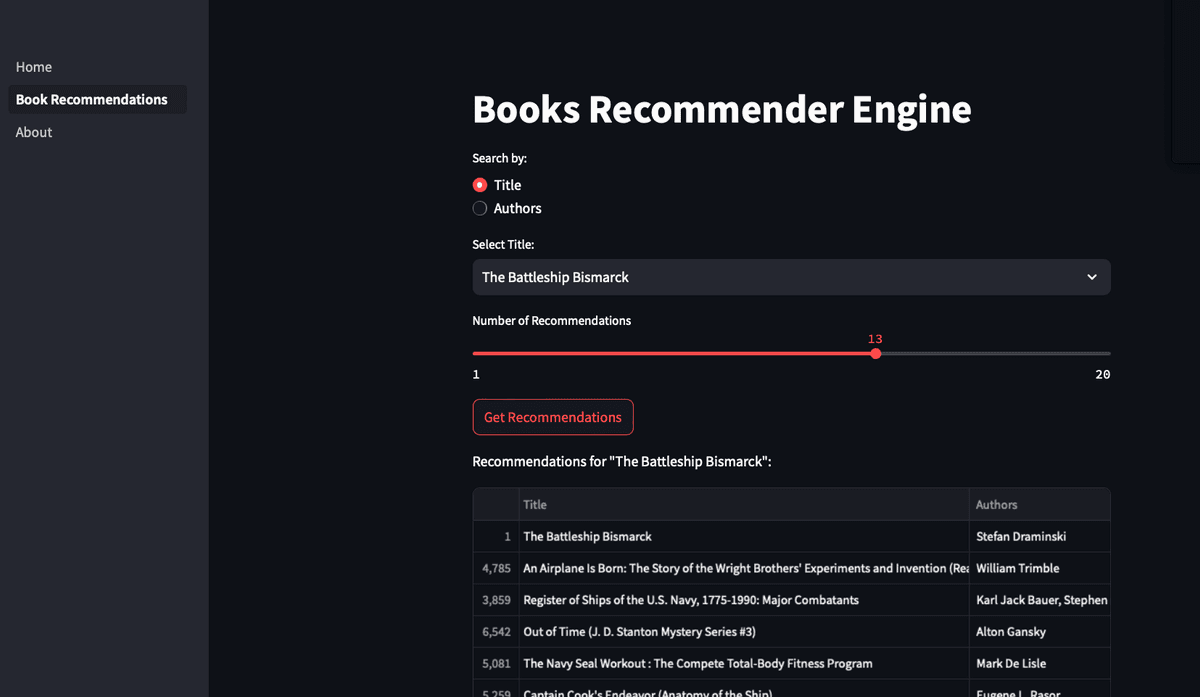Click the dropdown chevron arrow icon

pyautogui.click(x=1092, y=277)
